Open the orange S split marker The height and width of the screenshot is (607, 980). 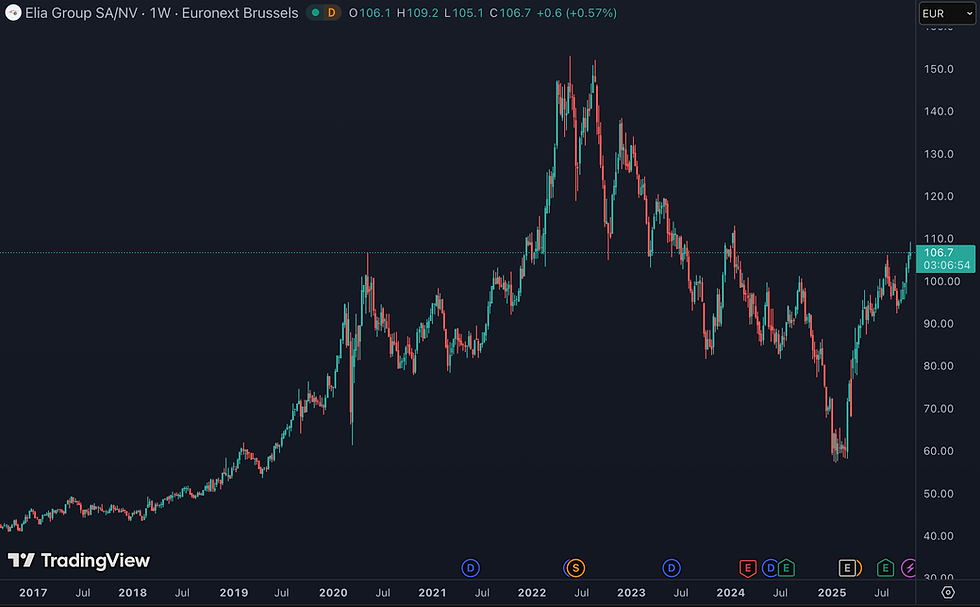[575, 568]
